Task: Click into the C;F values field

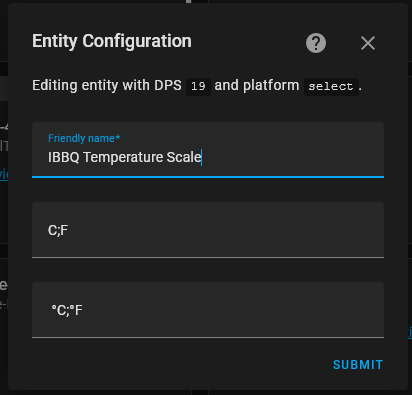Action: [x=208, y=230]
